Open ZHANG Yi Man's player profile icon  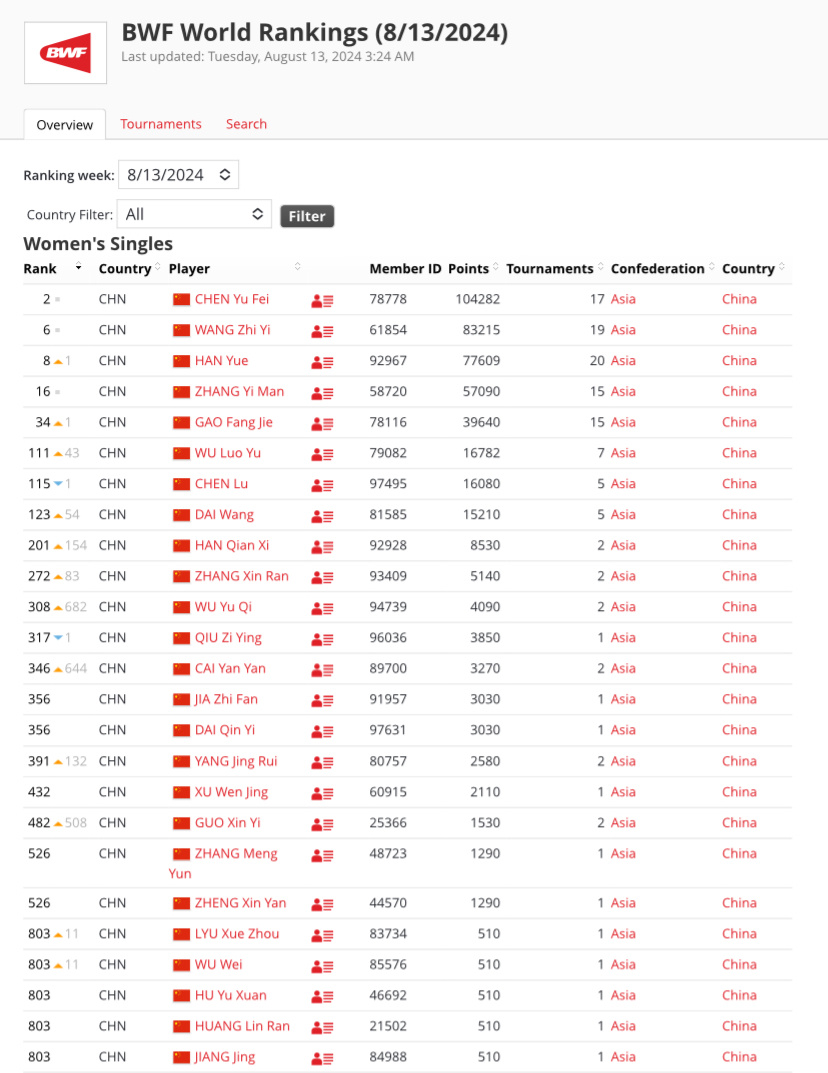322,393
